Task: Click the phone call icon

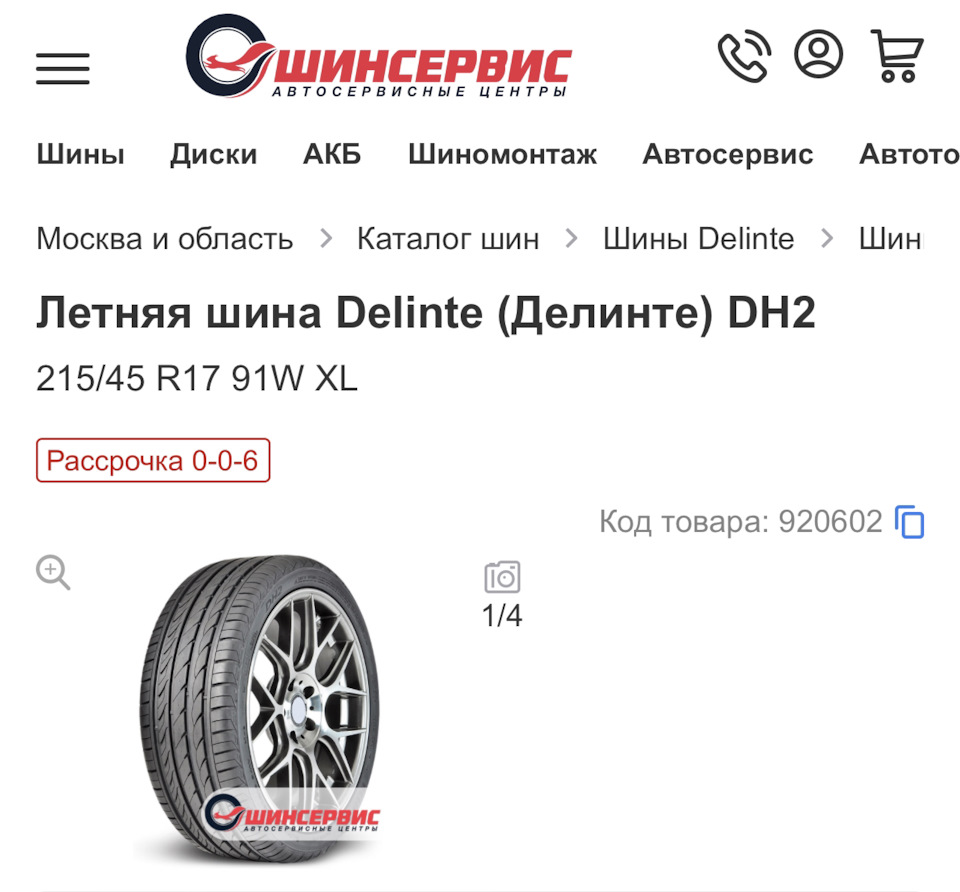Action: pos(744,55)
